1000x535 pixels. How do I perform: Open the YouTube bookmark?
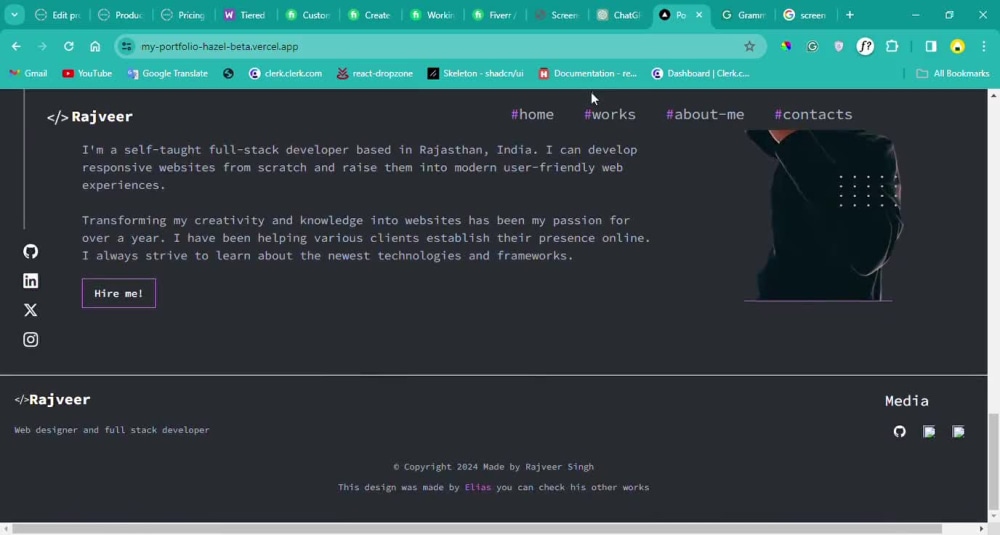pos(87,73)
